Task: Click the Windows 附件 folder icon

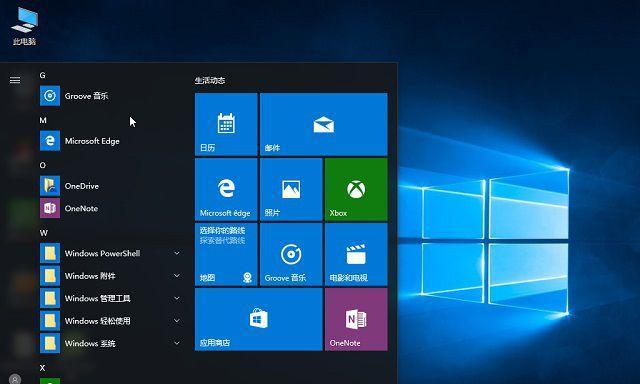Action: [50, 275]
